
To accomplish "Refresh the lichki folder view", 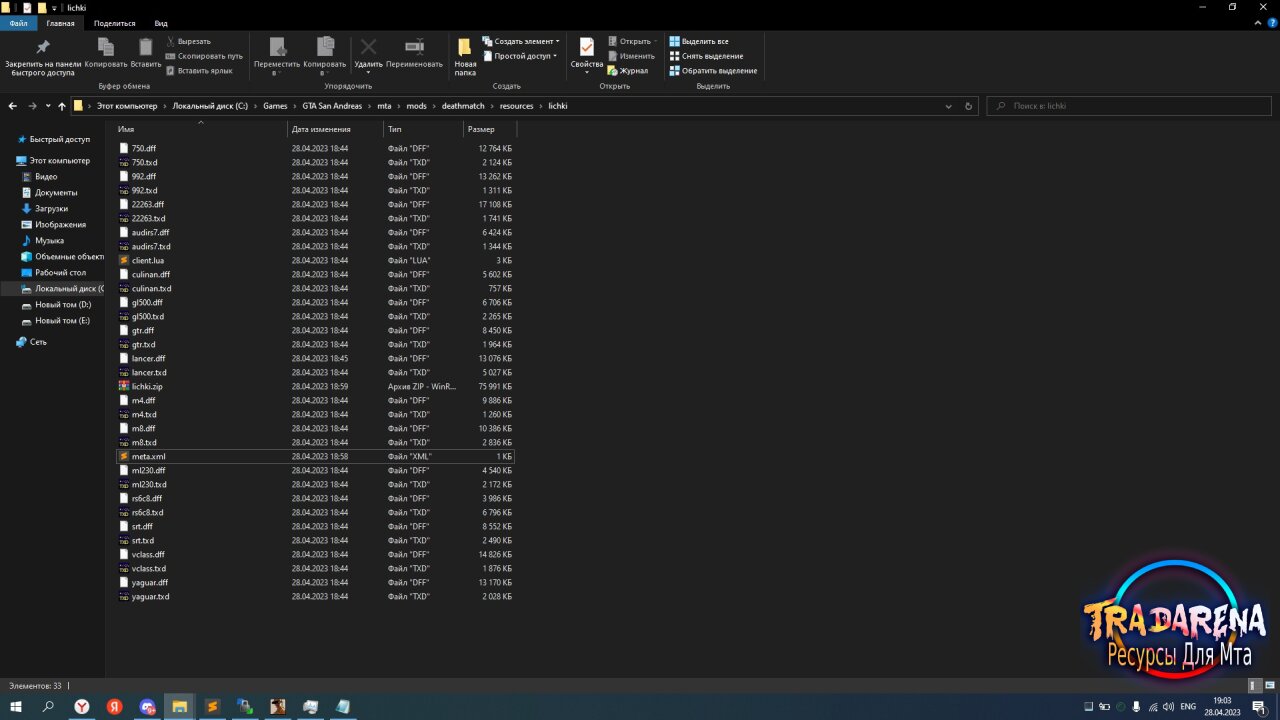I will (x=968, y=106).
